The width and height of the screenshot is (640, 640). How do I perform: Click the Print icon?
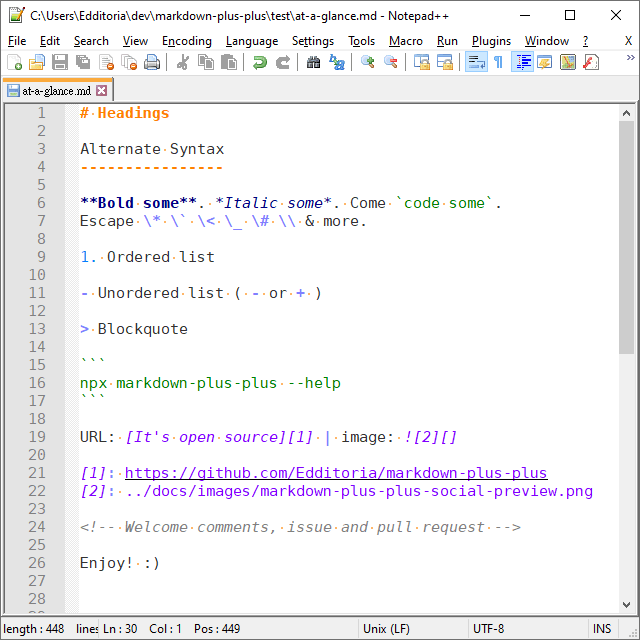[152, 62]
